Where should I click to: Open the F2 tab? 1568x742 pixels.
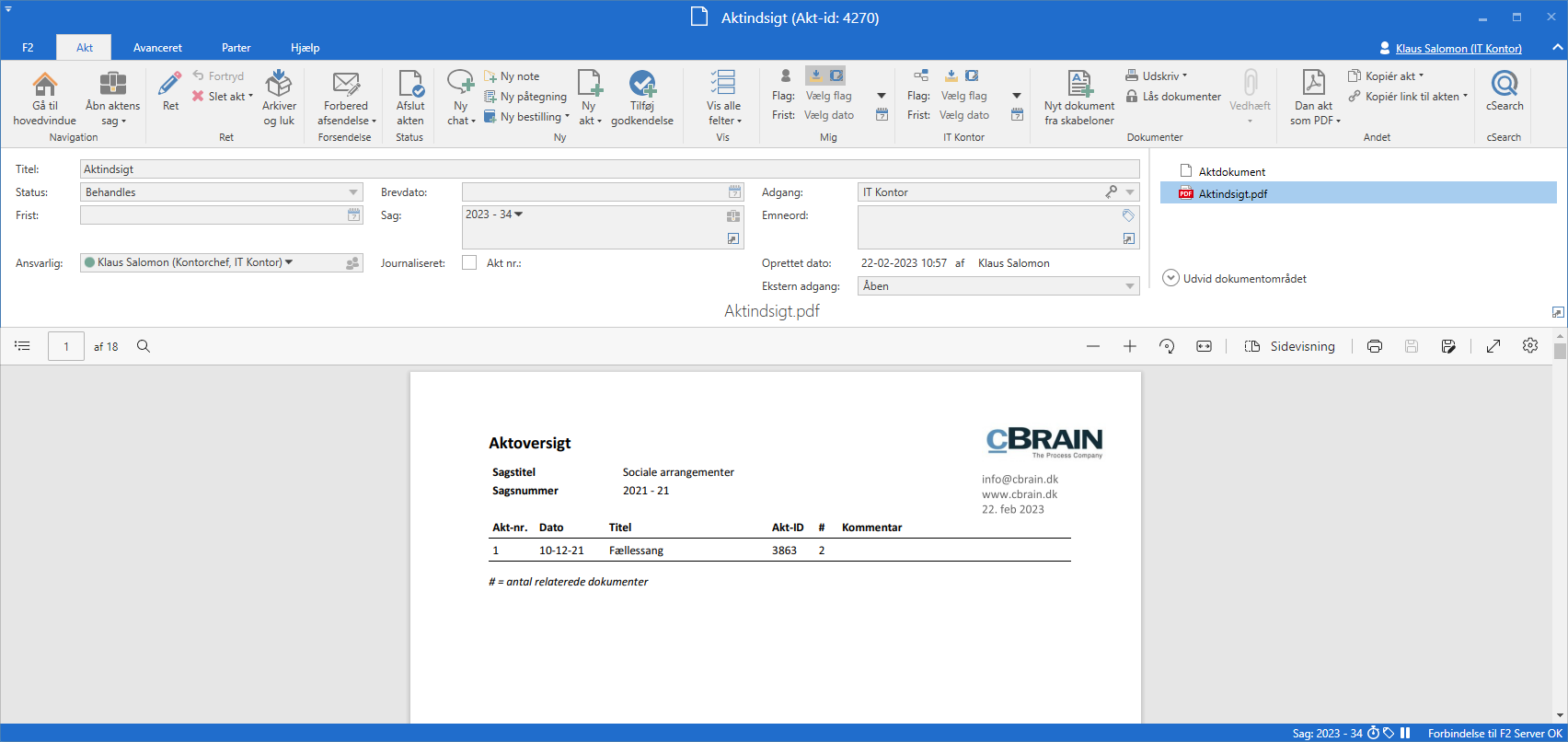click(x=28, y=48)
